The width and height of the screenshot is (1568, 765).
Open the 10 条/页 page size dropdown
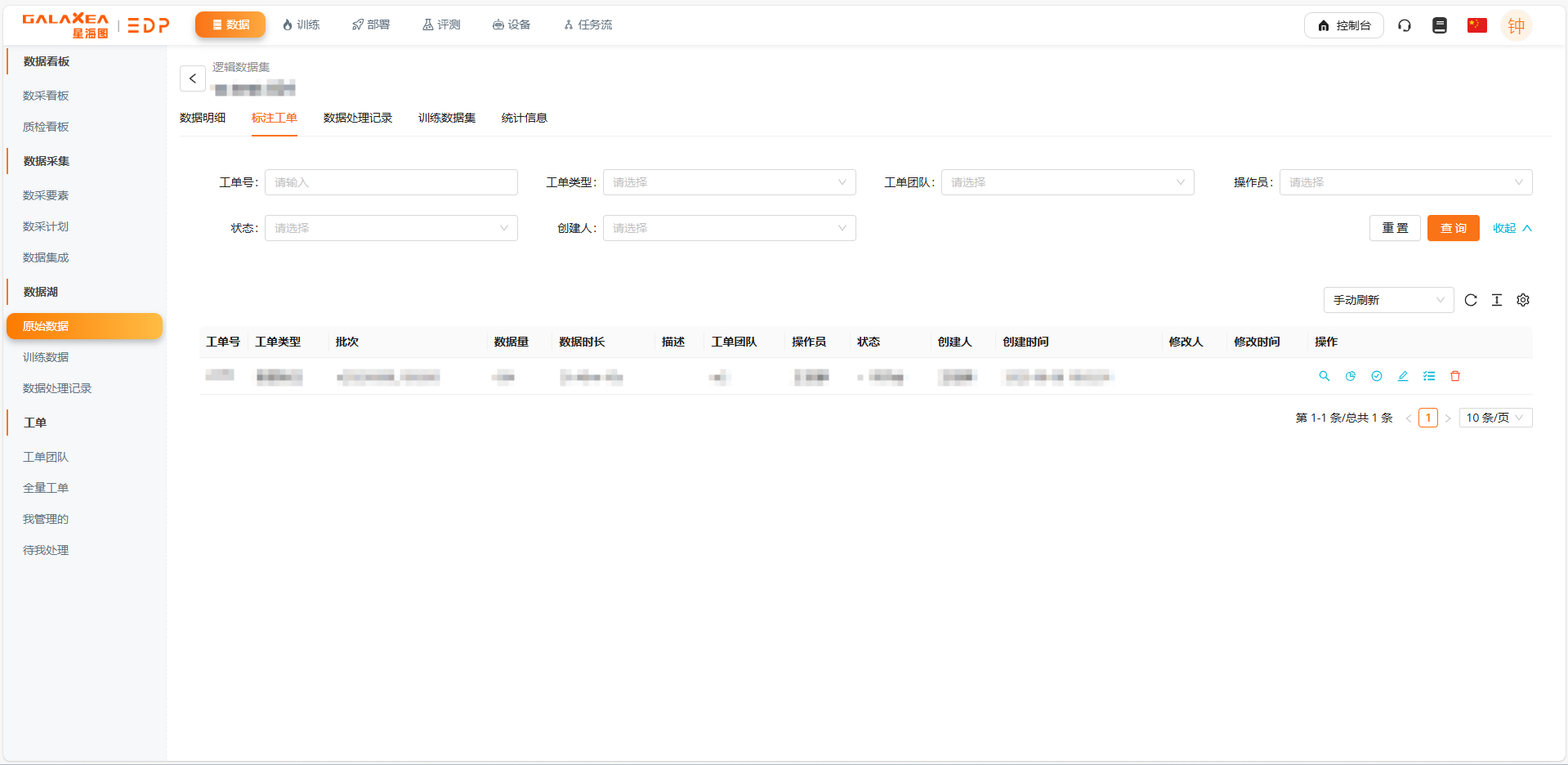[1495, 418]
